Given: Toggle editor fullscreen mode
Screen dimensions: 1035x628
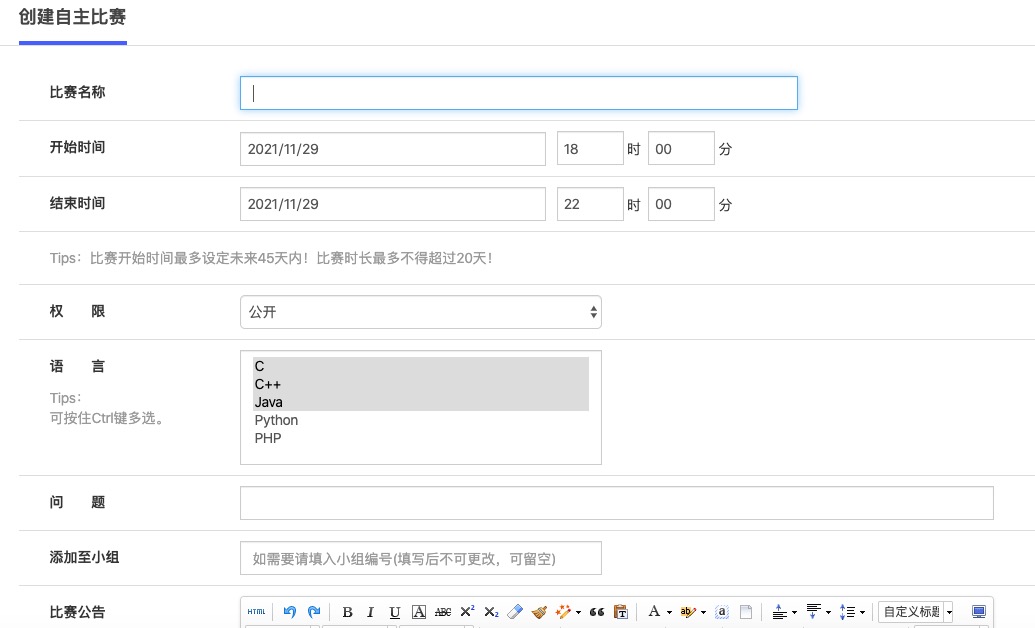Looking at the screenshot, I should pyautogui.click(x=979, y=611).
